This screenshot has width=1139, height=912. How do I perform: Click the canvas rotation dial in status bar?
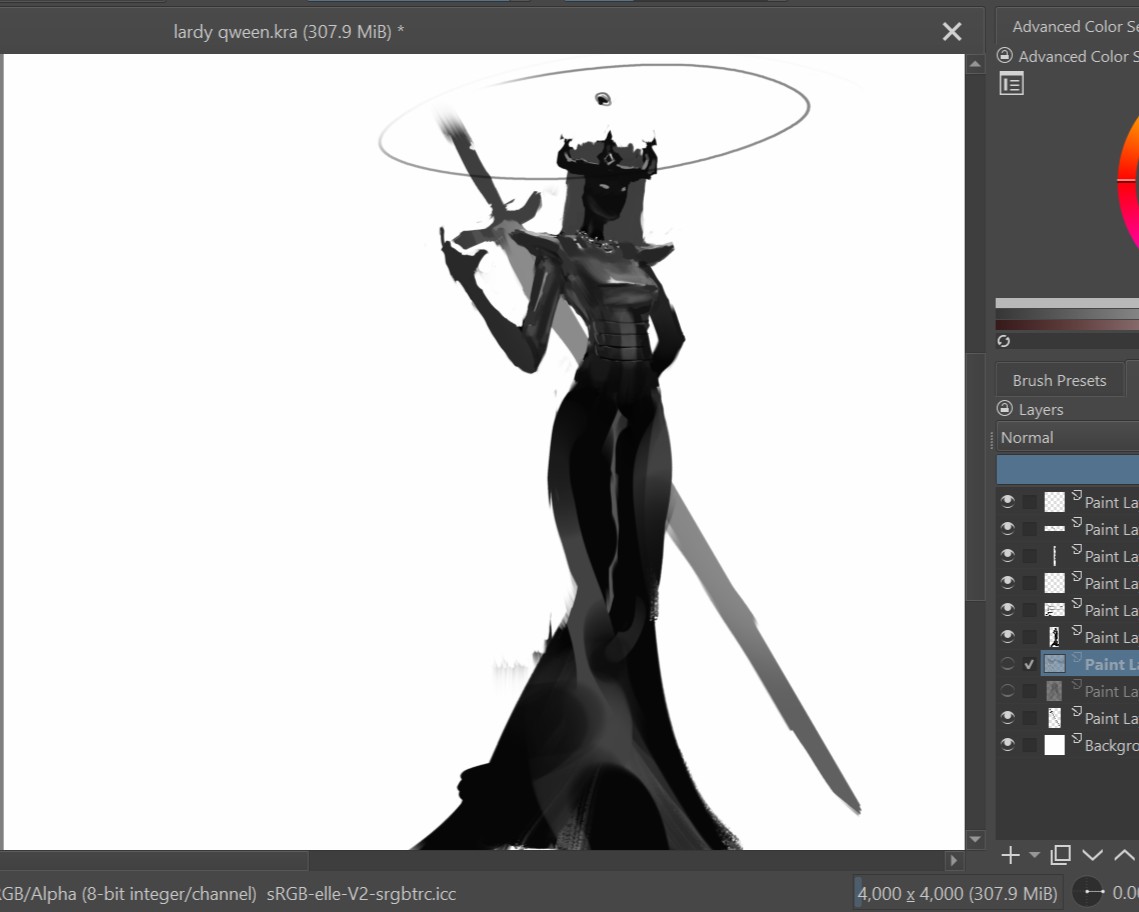click(1087, 892)
